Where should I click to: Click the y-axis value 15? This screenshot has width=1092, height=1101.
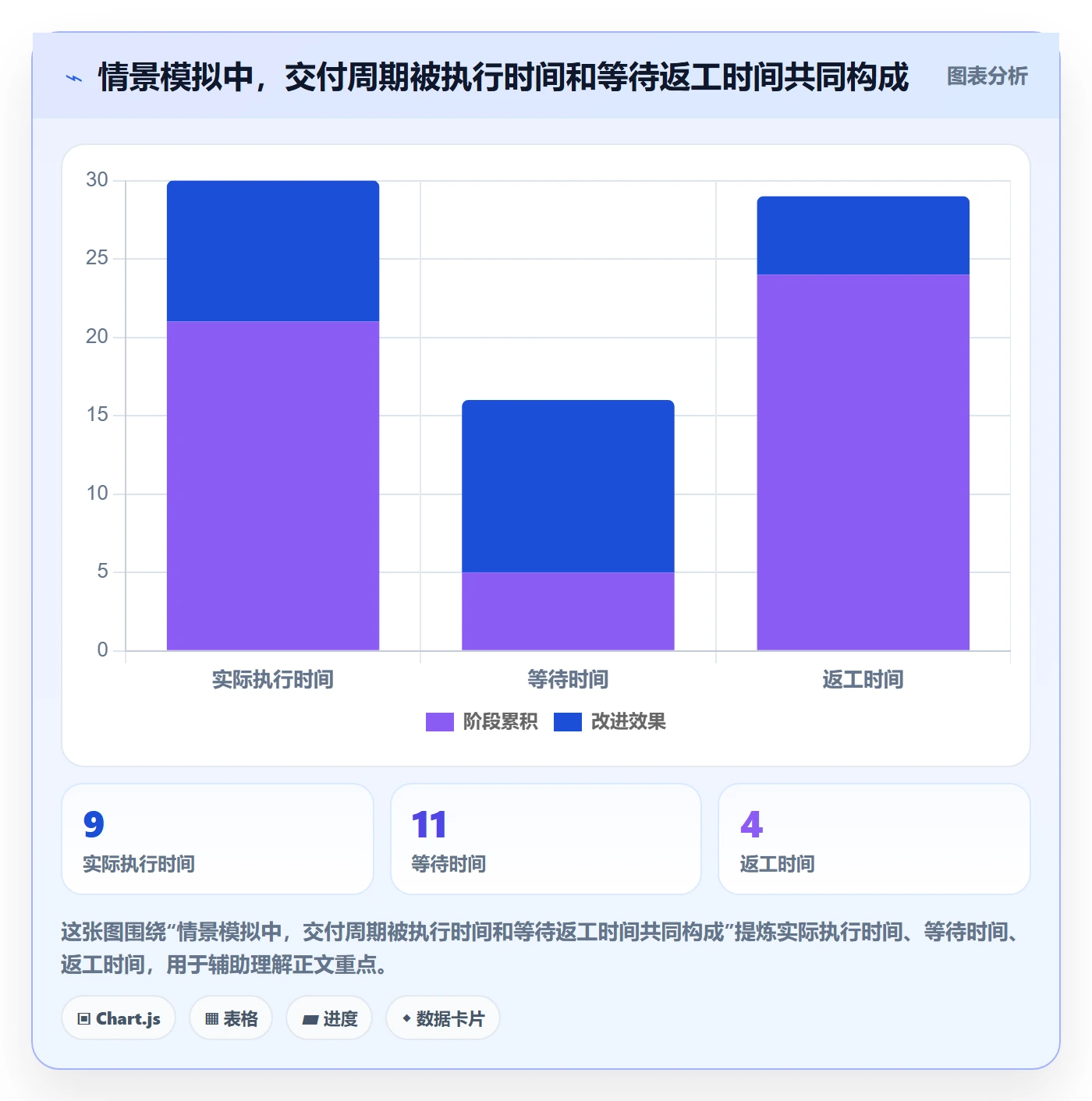pyautogui.click(x=97, y=415)
